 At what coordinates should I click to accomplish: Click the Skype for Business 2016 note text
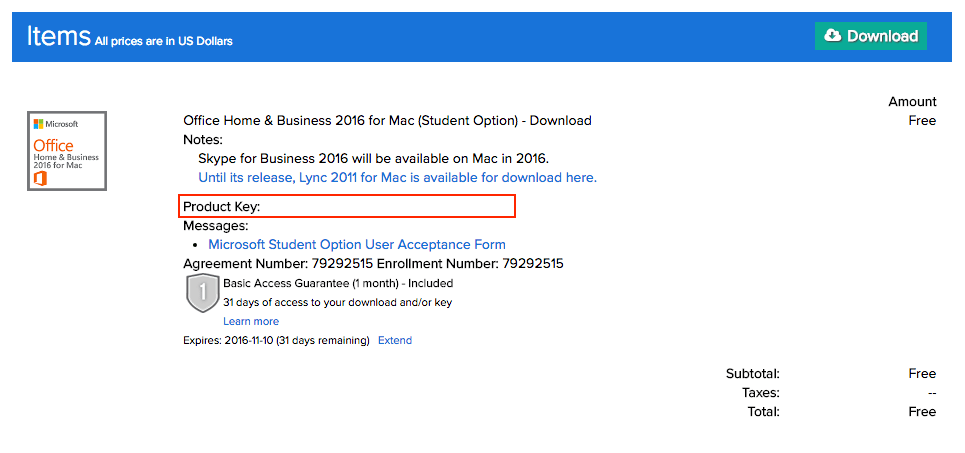pyautogui.click(x=374, y=159)
